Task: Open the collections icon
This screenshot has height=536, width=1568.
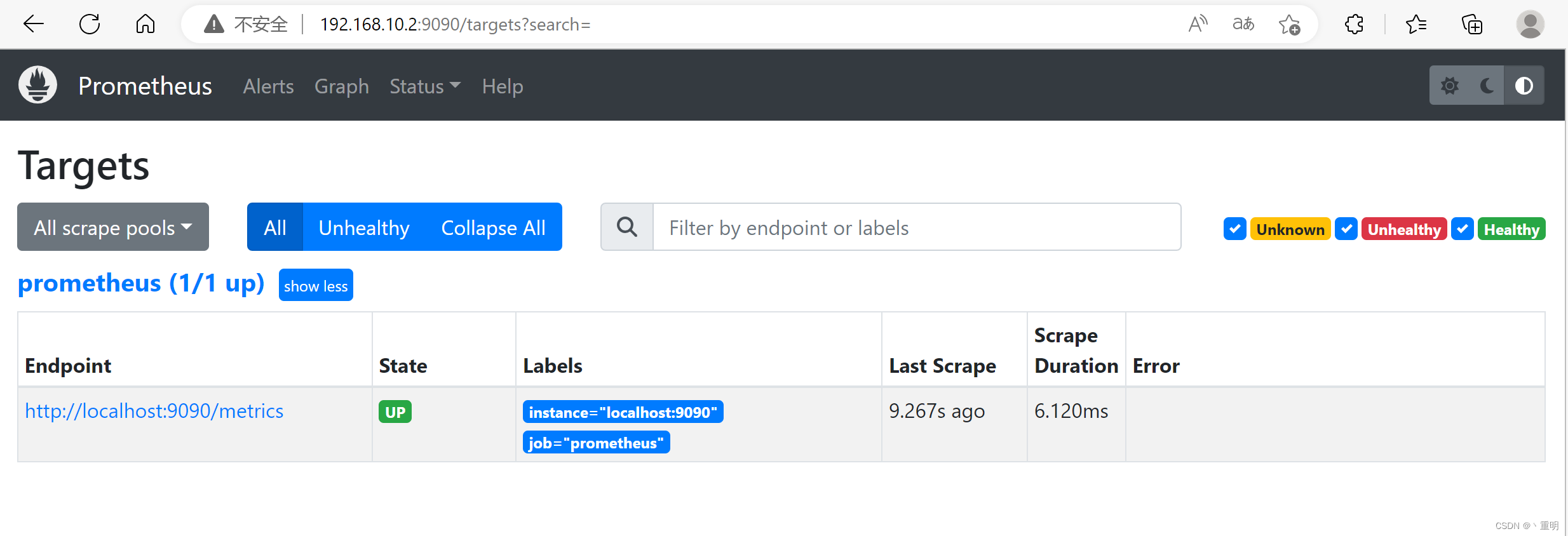Action: coord(1472,24)
